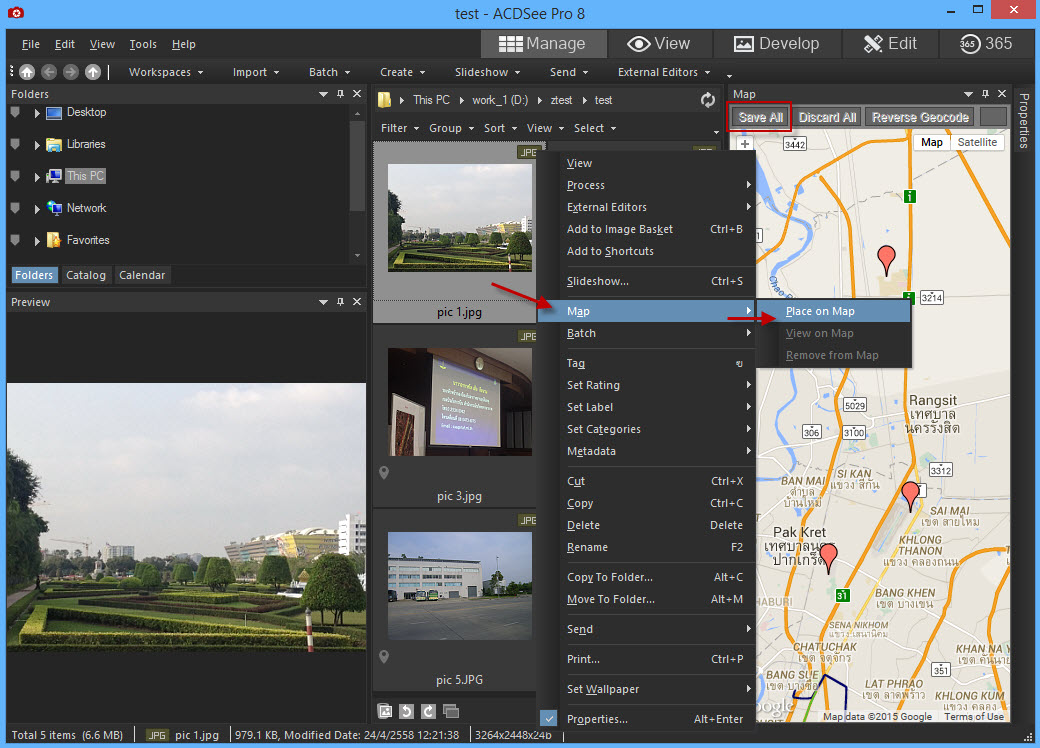Click the map pin near Sai Mai
Viewport: 1040px width, 748px height.
[911, 495]
